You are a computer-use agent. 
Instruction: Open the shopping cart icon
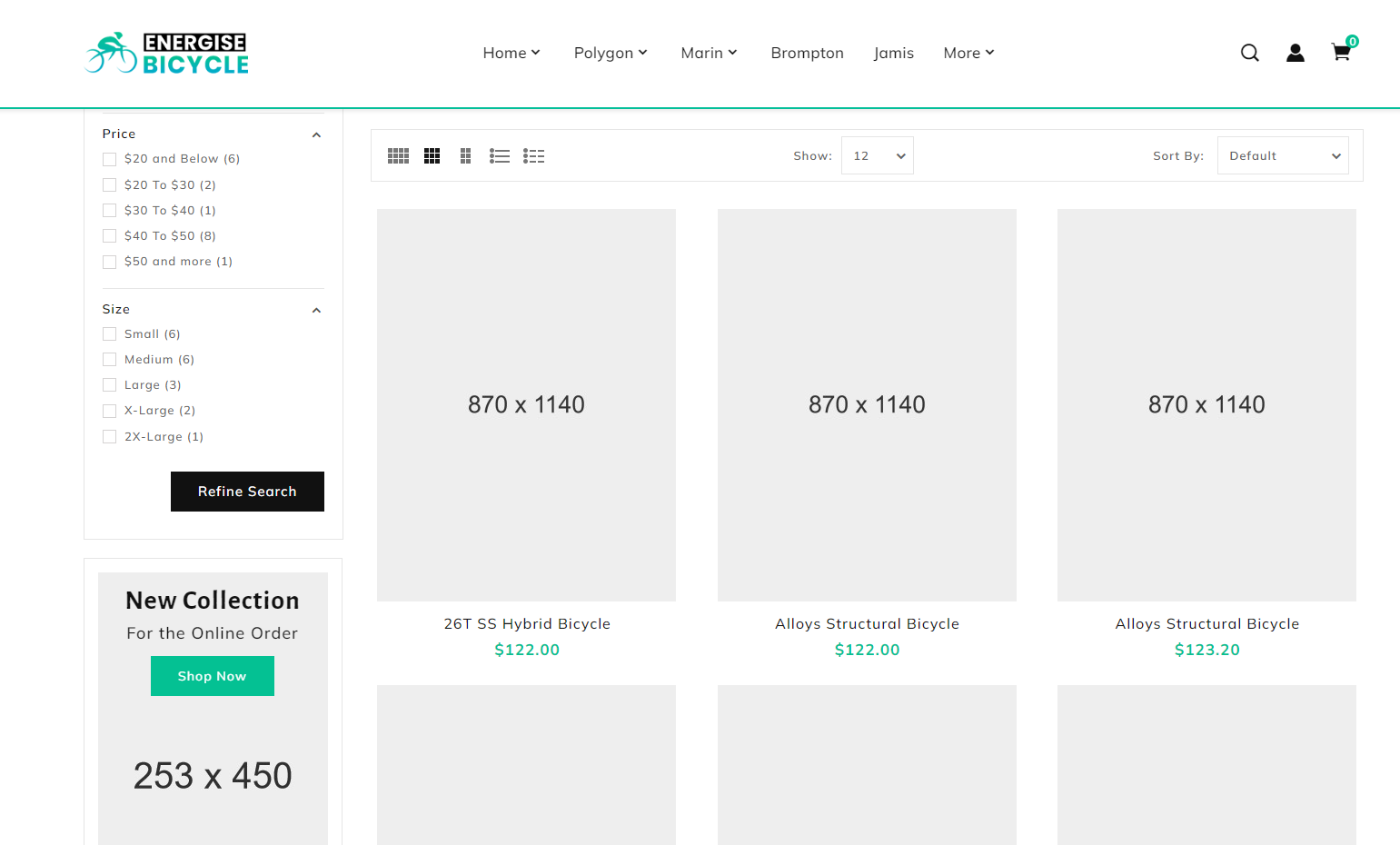click(1340, 53)
